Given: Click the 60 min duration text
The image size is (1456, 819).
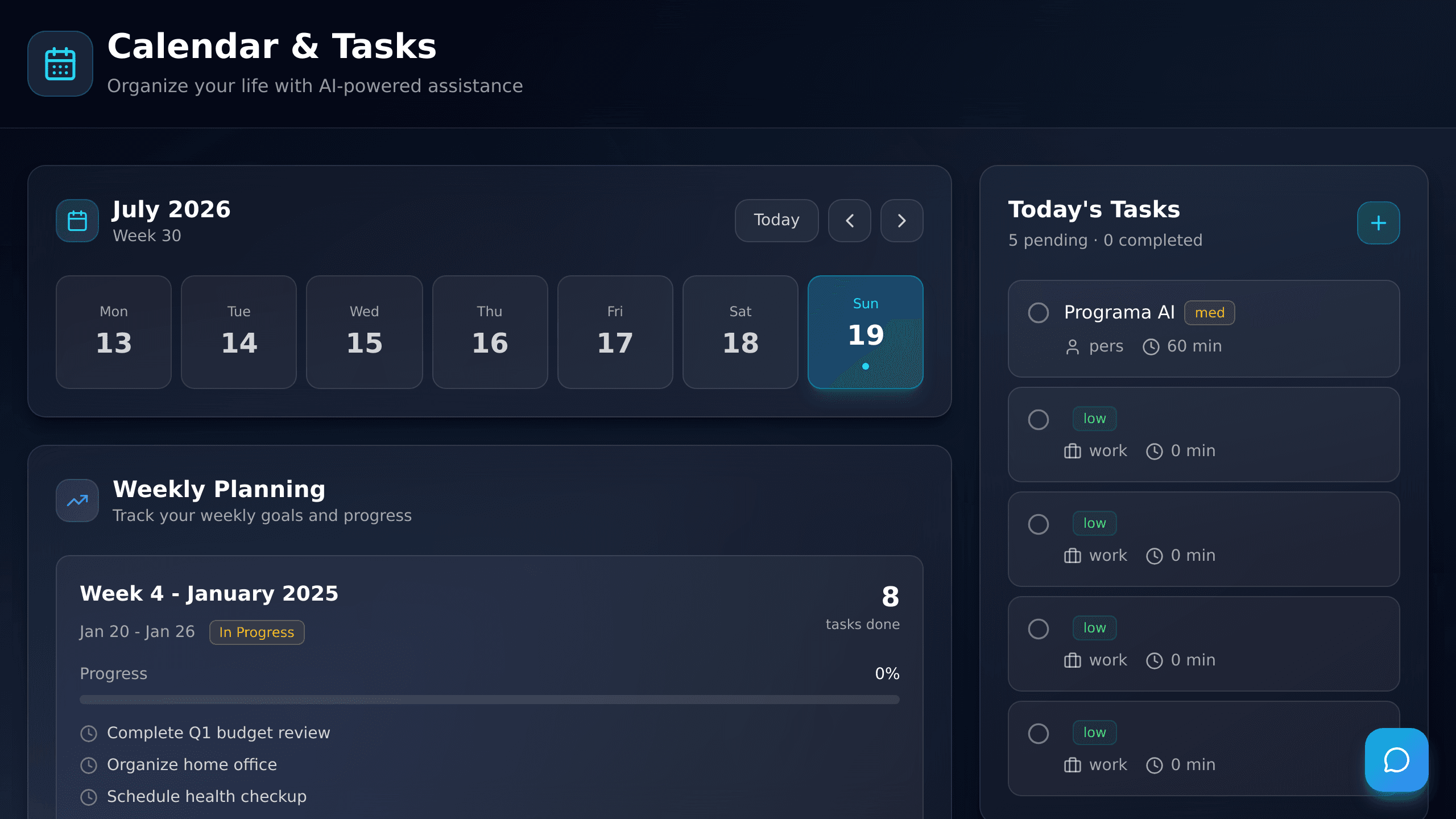Looking at the screenshot, I should (x=1194, y=346).
